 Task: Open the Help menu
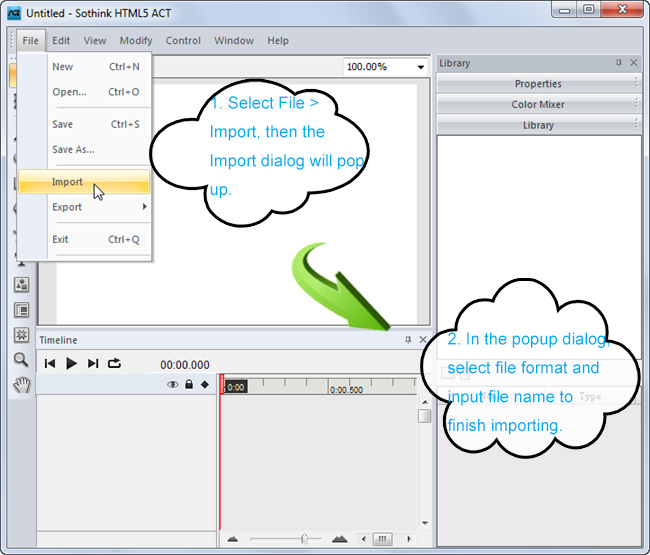[278, 41]
